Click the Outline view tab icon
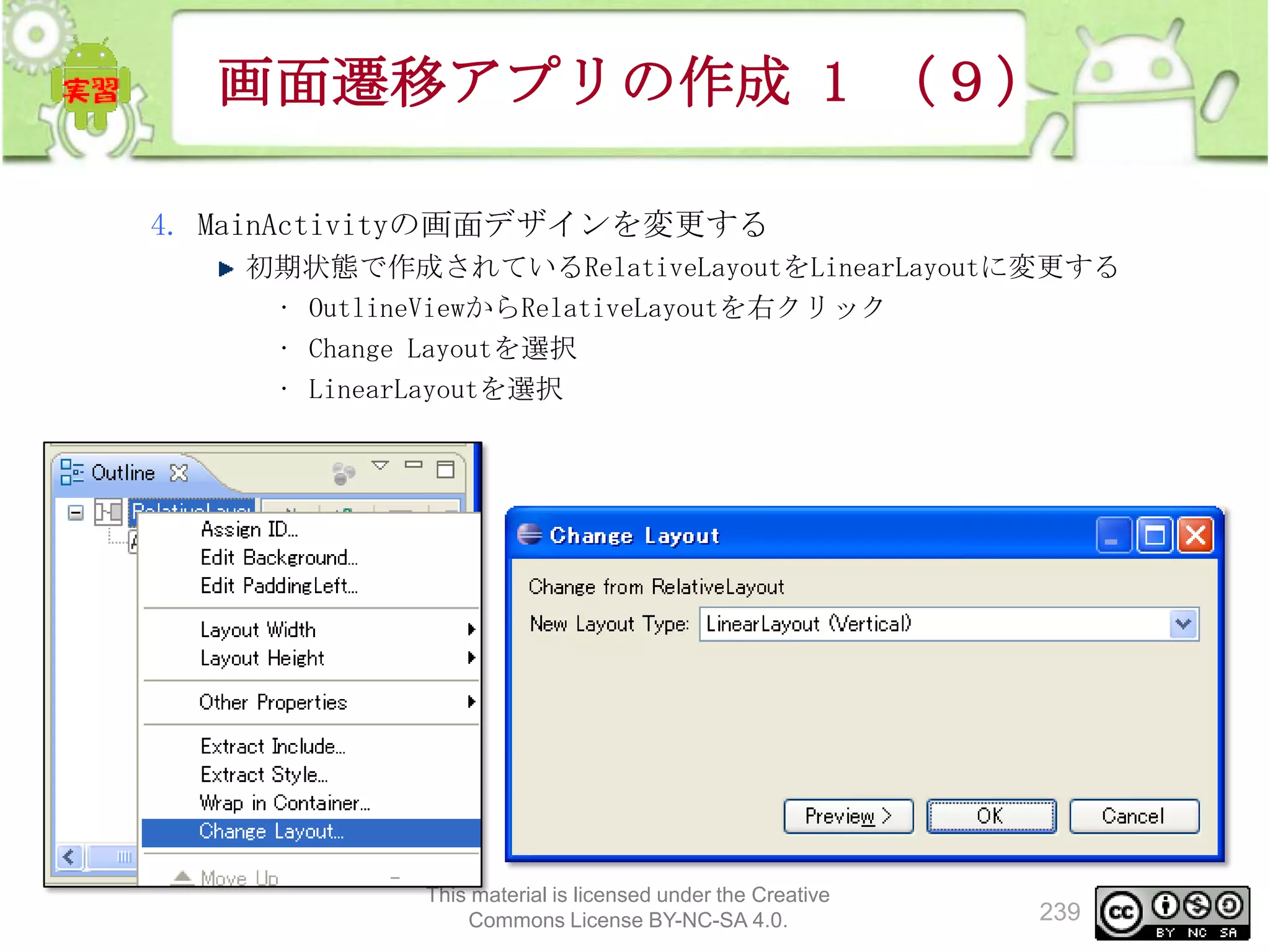 click(x=72, y=473)
